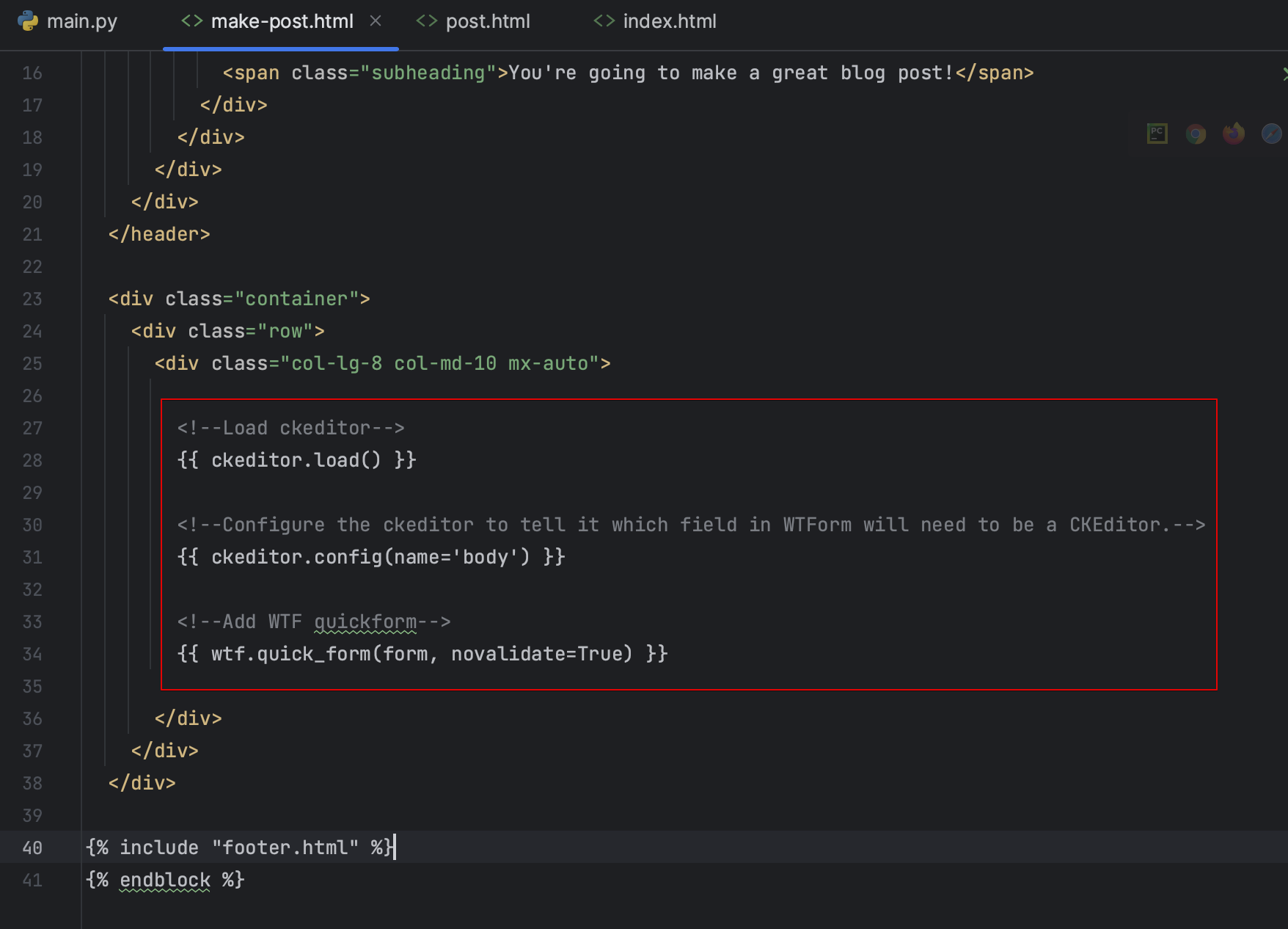1288x929 pixels.
Task: Click the wtf.quick_form(form, novalidate=True) line
Action: (x=422, y=654)
